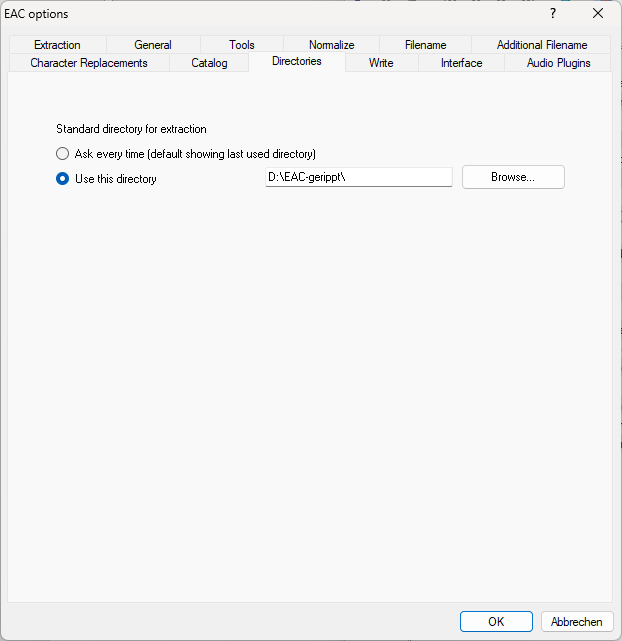Click the D:\EAC-gerippt\ directory field
622x641 pixels.
point(358,178)
